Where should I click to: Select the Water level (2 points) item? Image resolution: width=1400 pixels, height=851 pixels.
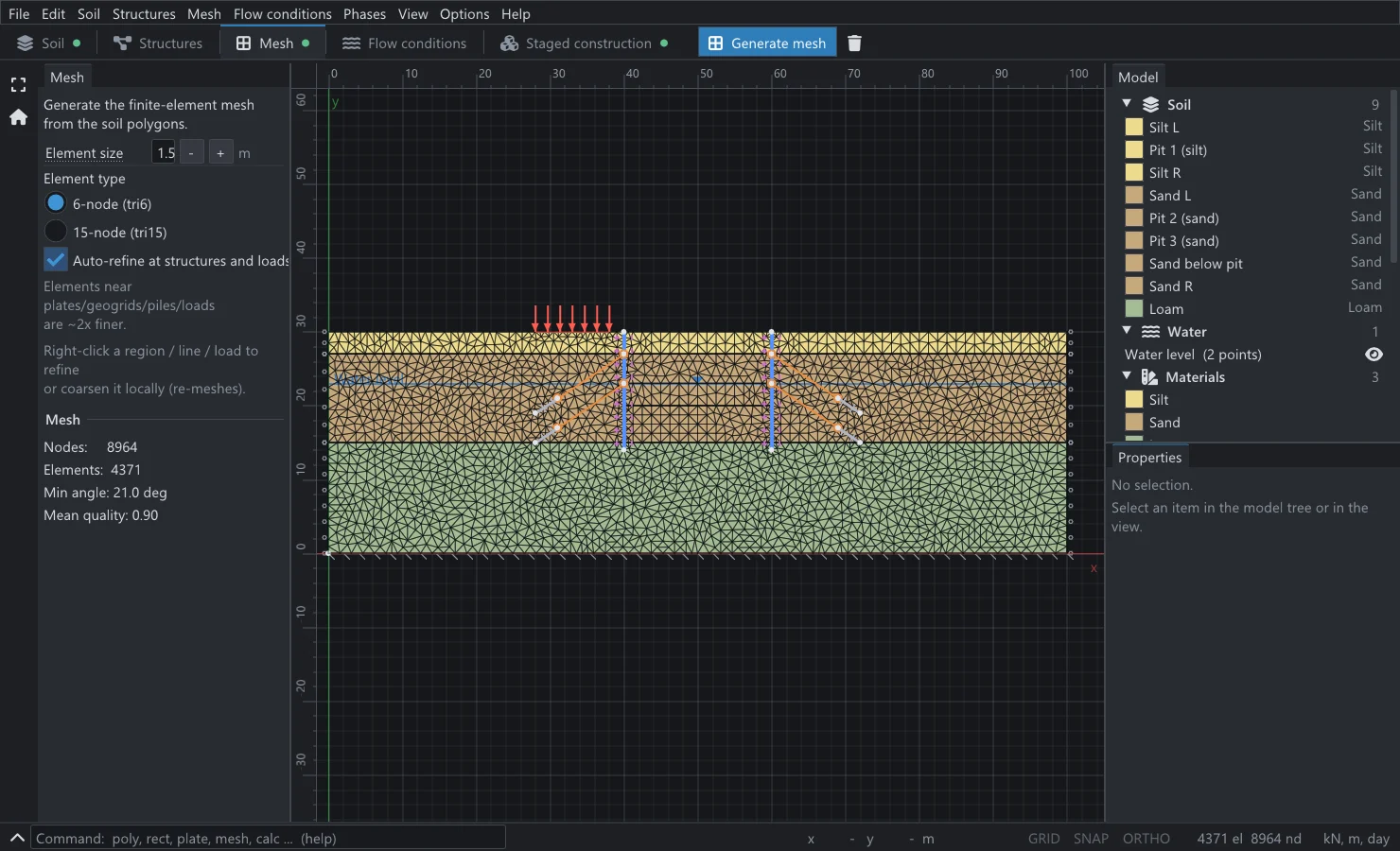(x=1193, y=355)
